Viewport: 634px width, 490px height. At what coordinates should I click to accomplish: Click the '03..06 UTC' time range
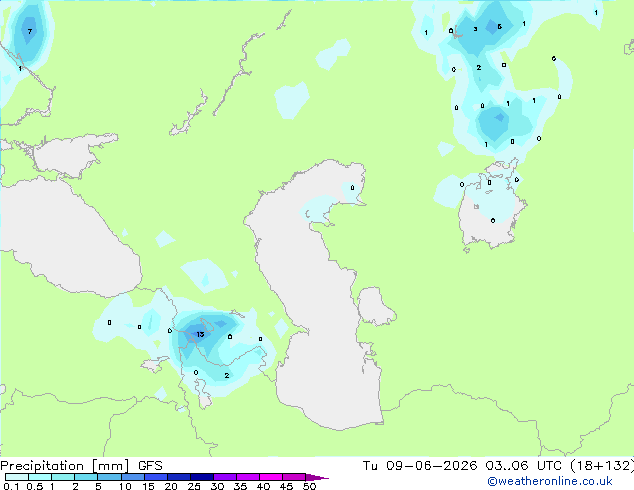tap(523, 466)
